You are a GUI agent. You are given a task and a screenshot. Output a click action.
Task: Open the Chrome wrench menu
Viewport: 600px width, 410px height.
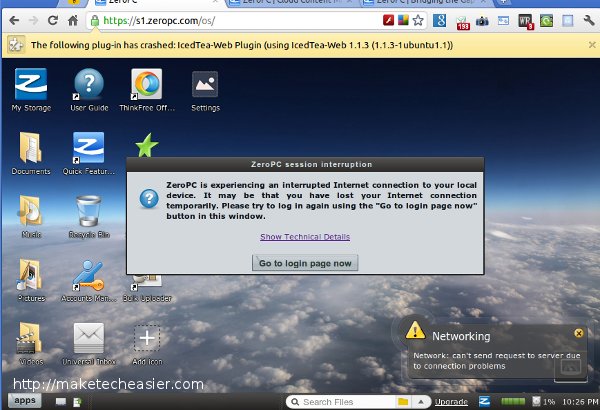(589, 20)
